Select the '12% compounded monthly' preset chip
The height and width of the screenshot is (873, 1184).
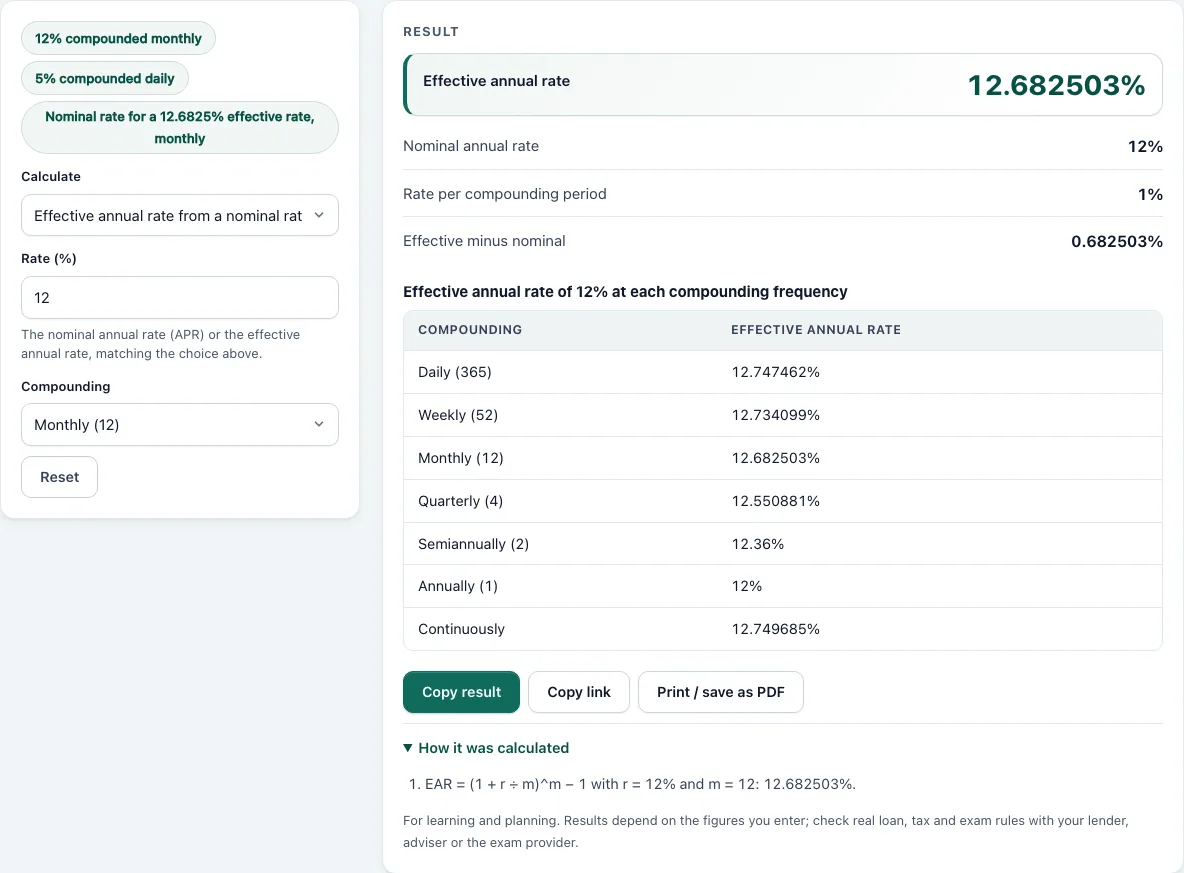click(x=118, y=39)
